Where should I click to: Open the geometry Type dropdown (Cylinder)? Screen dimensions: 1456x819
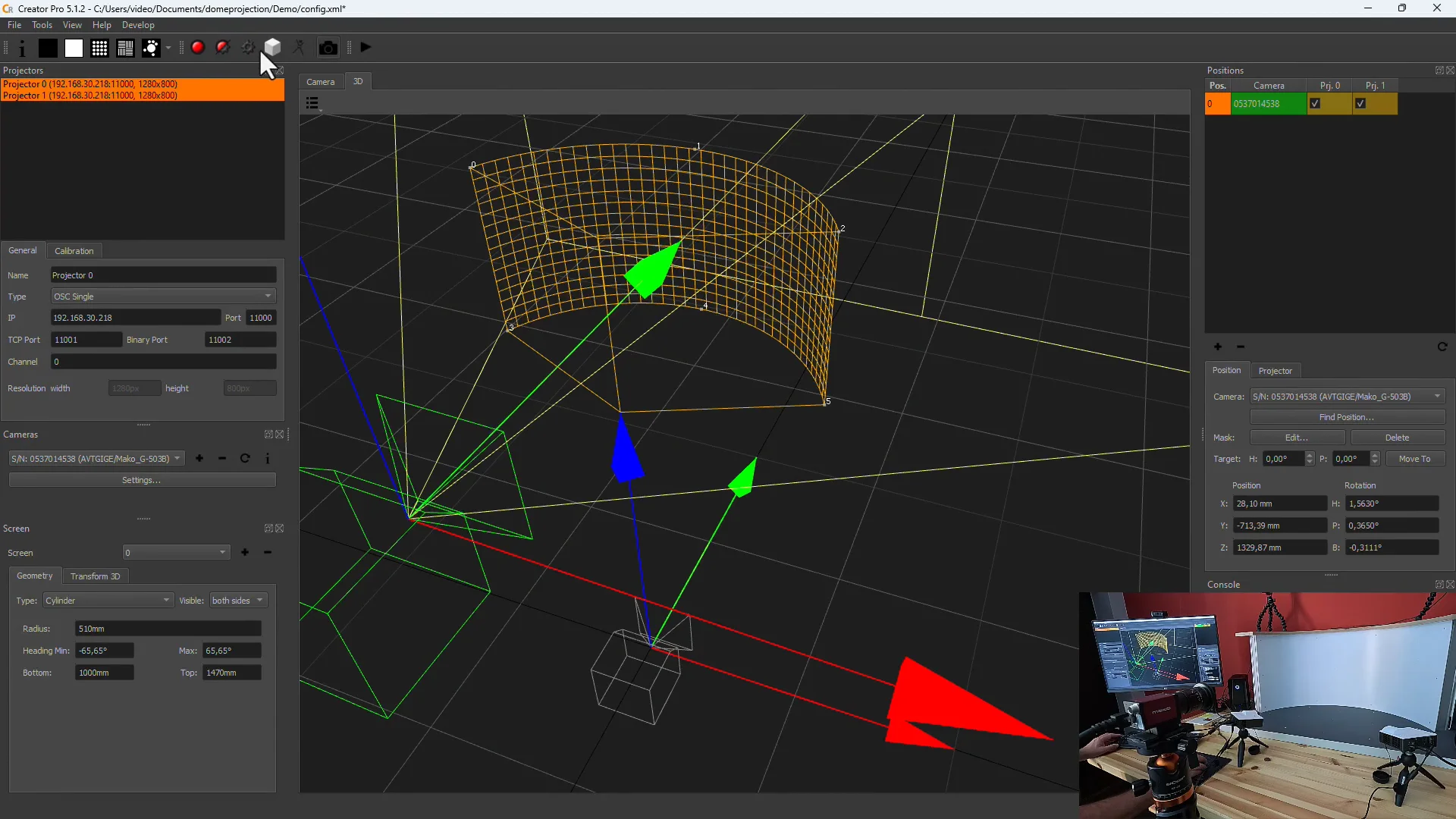[x=108, y=601]
